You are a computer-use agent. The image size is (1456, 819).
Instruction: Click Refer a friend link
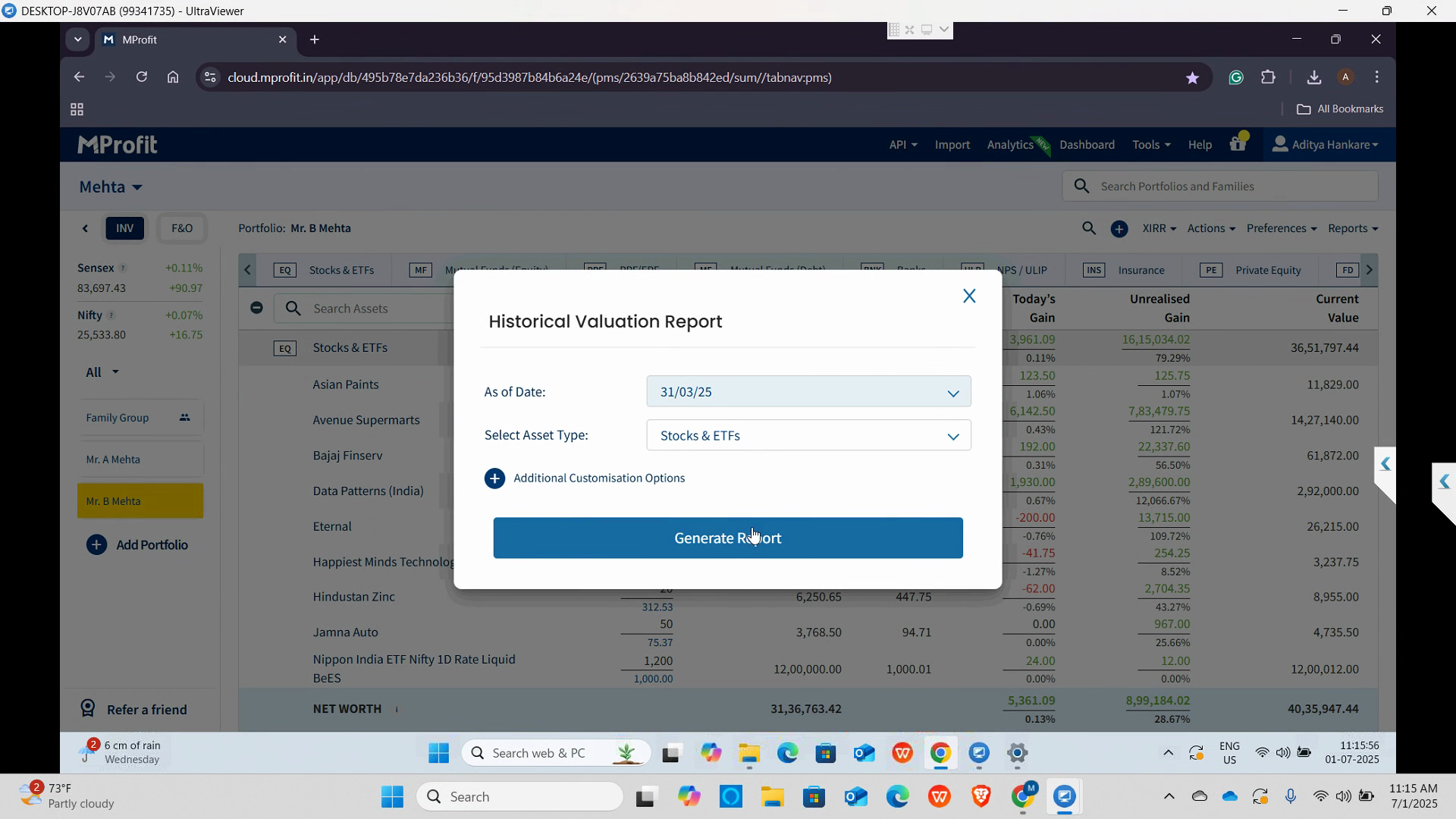click(134, 710)
